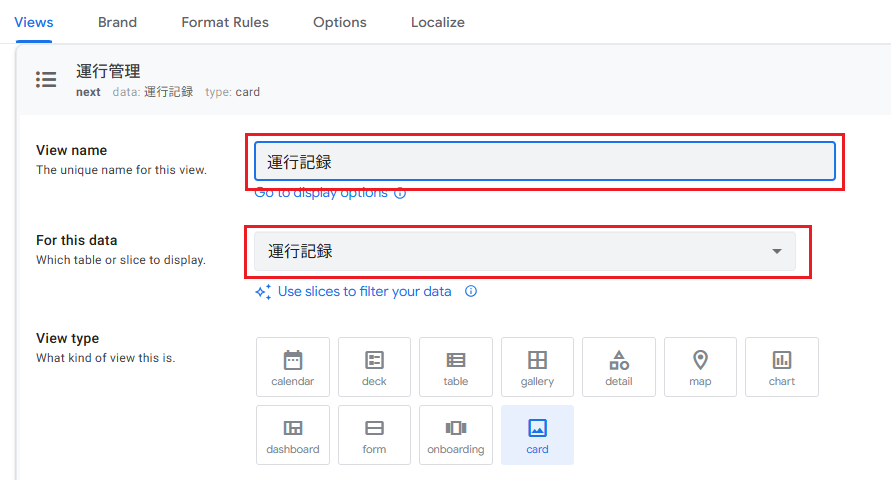Image resolution: width=891 pixels, height=480 pixels.
Task: Click the View name text field
Action: pyautogui.click(x=544, y=162)
